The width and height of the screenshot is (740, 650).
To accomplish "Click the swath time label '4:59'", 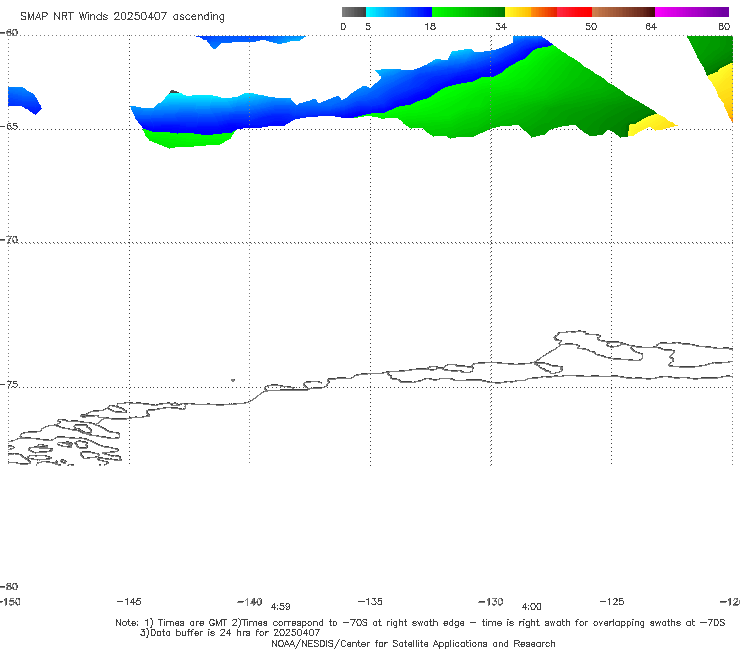I will [280, 607].
